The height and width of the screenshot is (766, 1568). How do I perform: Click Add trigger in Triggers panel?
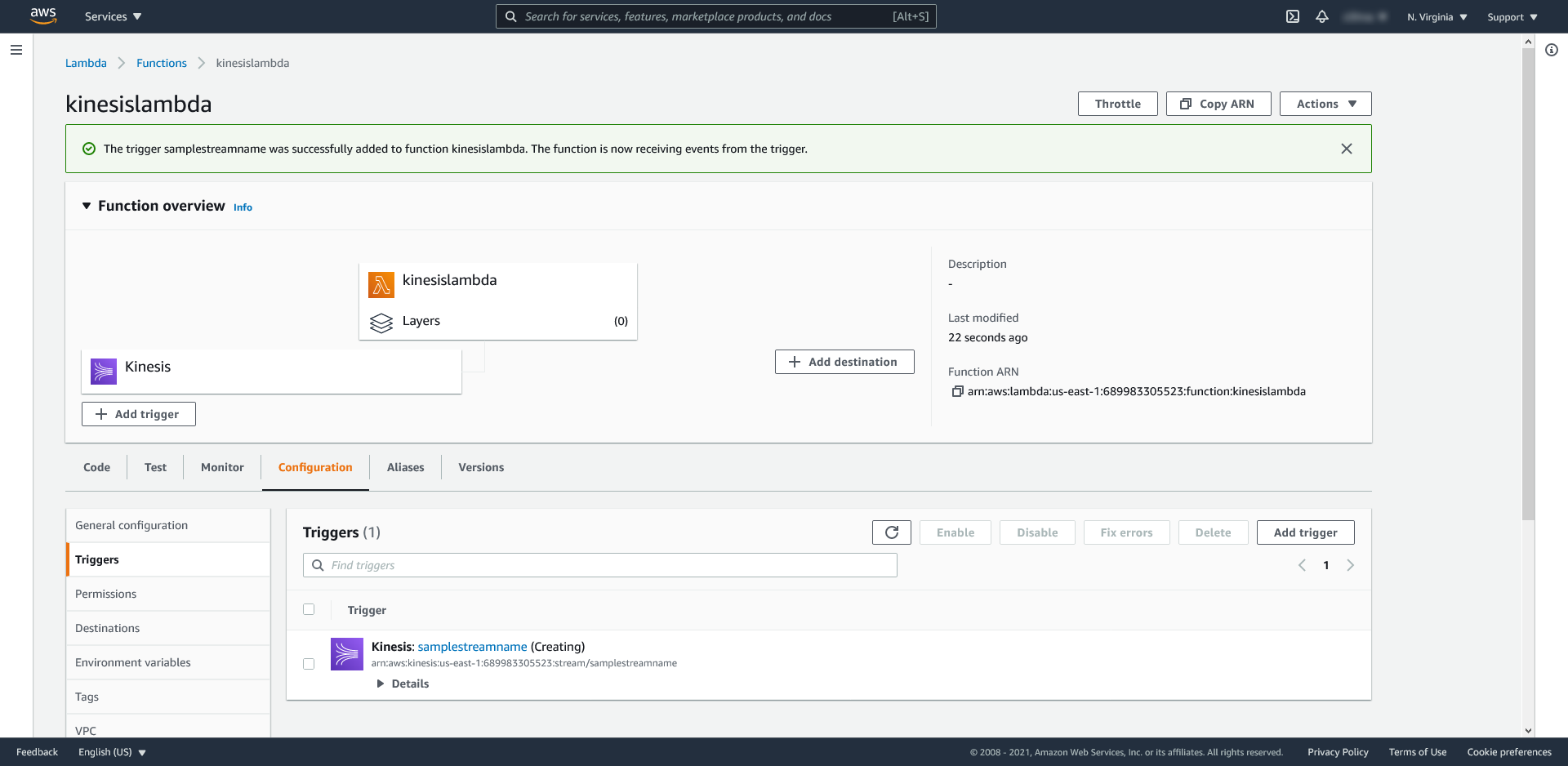pos(1305,532)
